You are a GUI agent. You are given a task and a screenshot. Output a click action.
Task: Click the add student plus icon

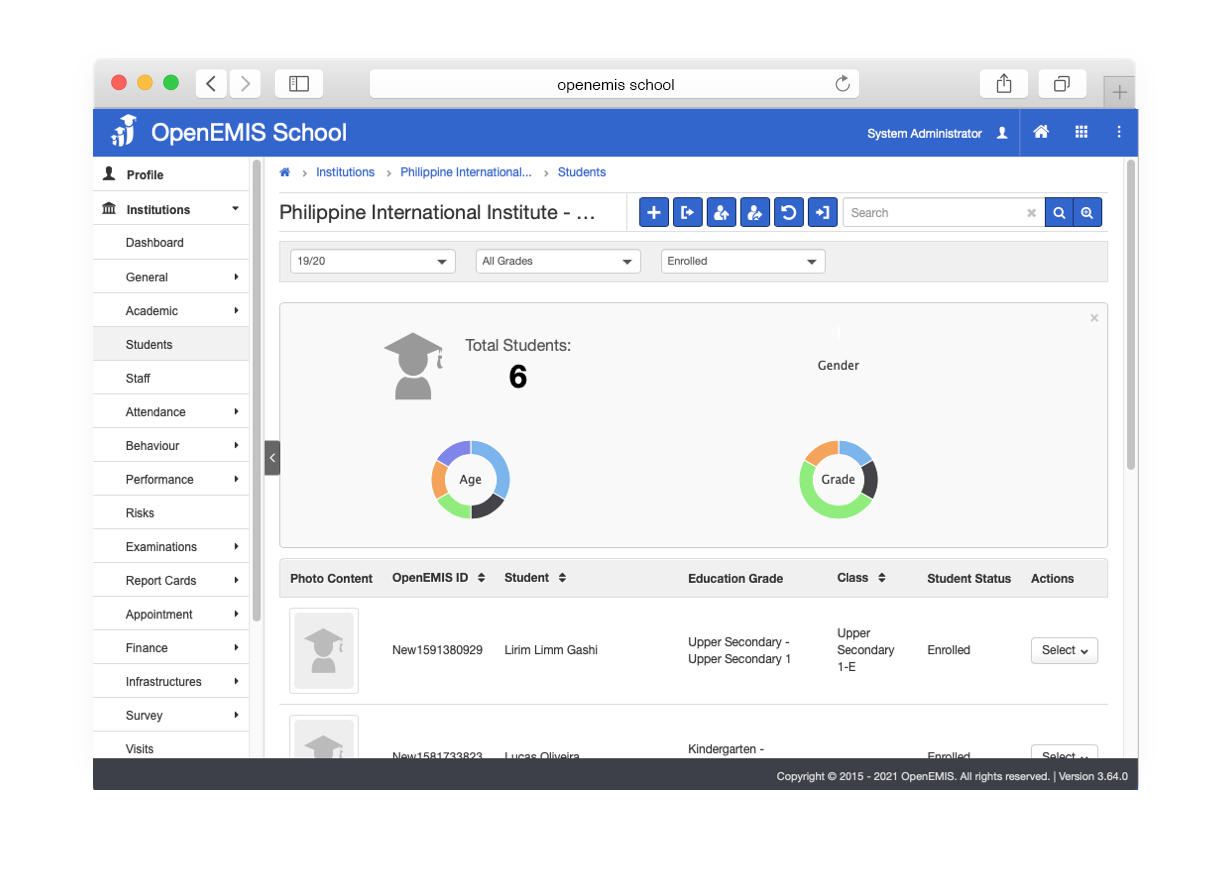tap(654, 212)
